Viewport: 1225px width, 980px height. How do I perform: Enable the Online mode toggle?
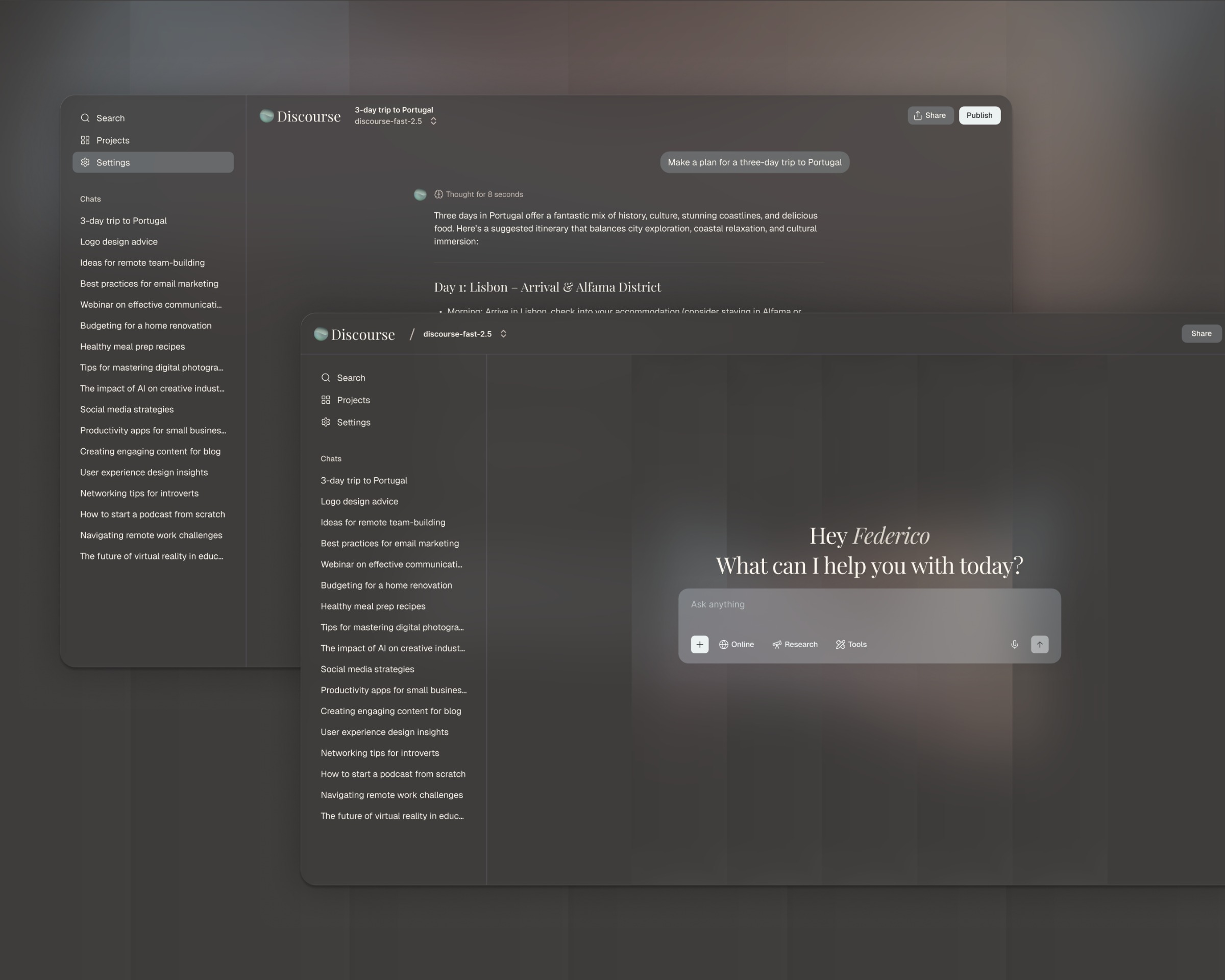click(737, 644)
